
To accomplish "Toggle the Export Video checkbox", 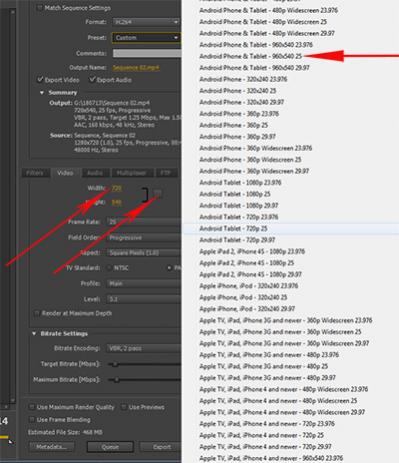I will point(40,80).
